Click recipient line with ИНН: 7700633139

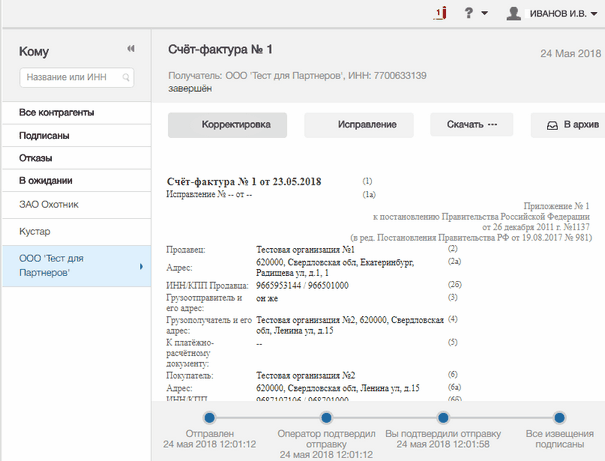tap(297, 76)
